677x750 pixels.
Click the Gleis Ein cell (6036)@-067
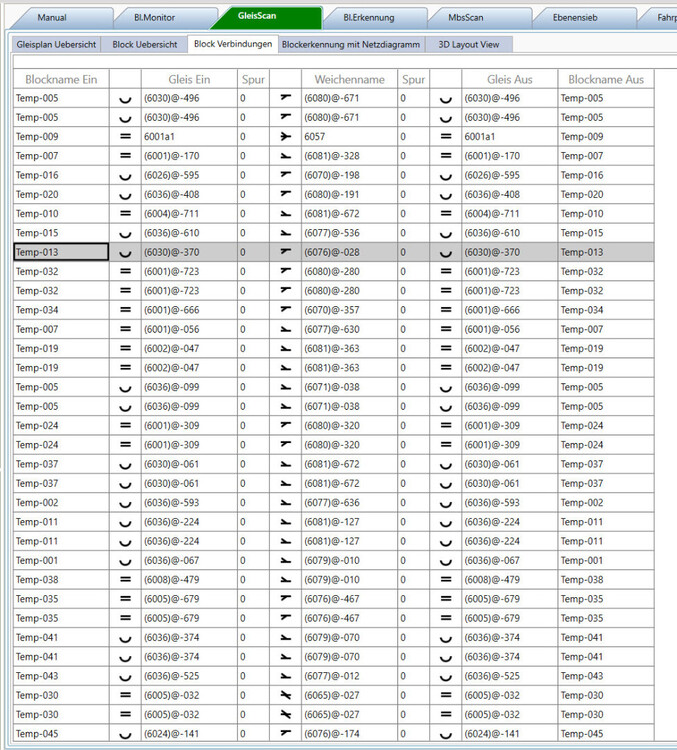[x=189, y=560]
